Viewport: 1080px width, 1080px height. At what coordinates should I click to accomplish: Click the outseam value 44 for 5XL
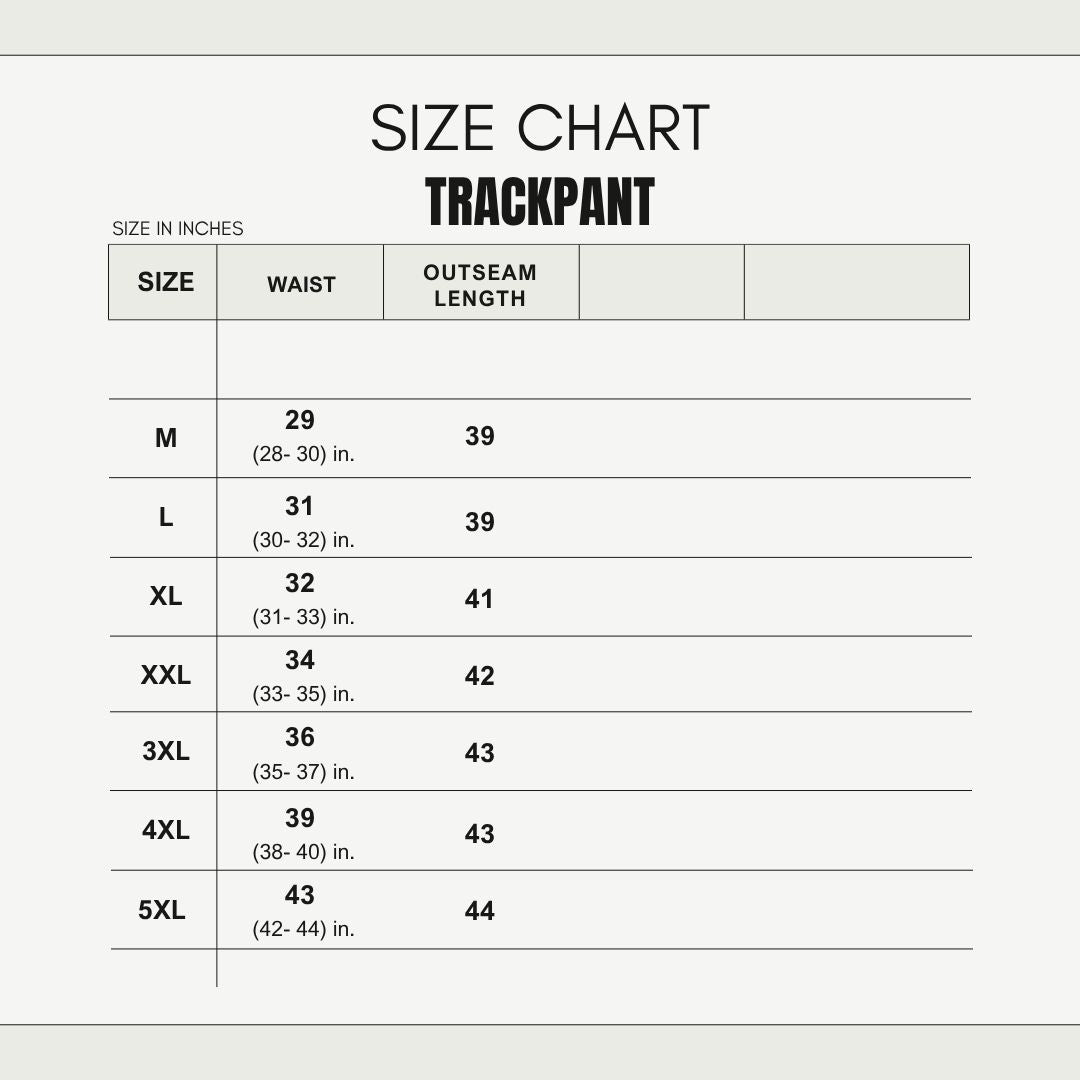479,911
